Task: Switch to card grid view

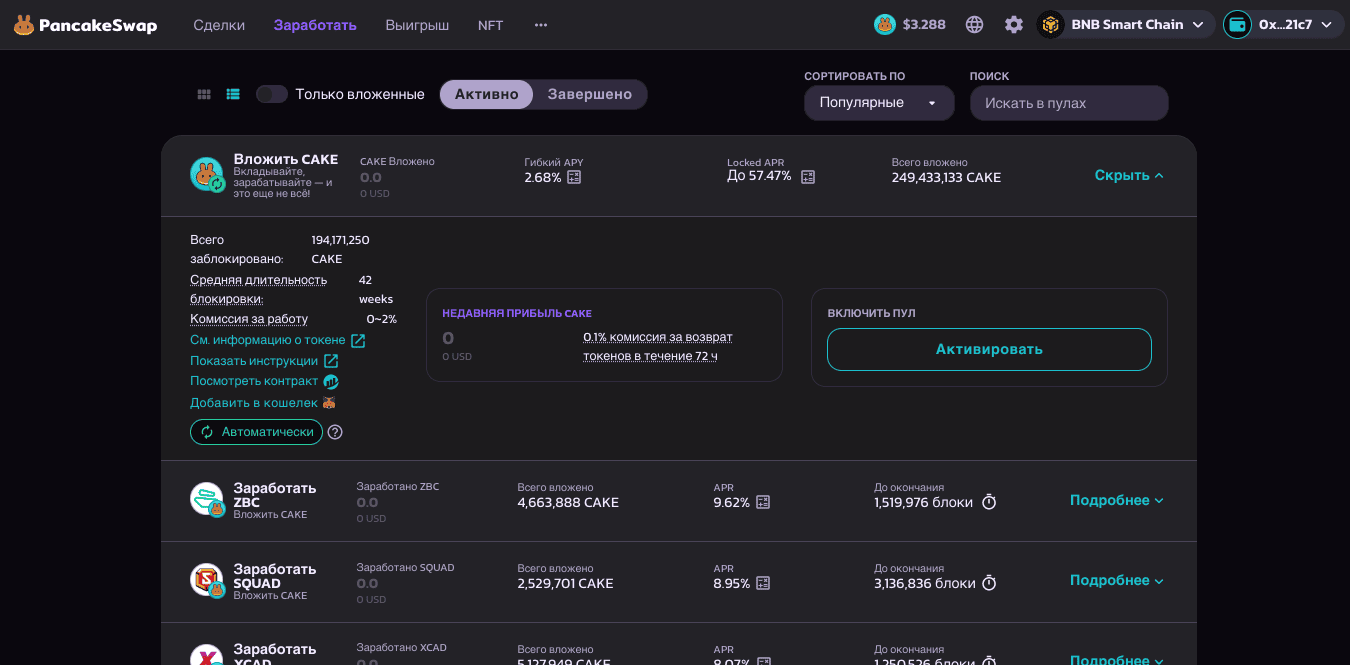Action: 204,94
